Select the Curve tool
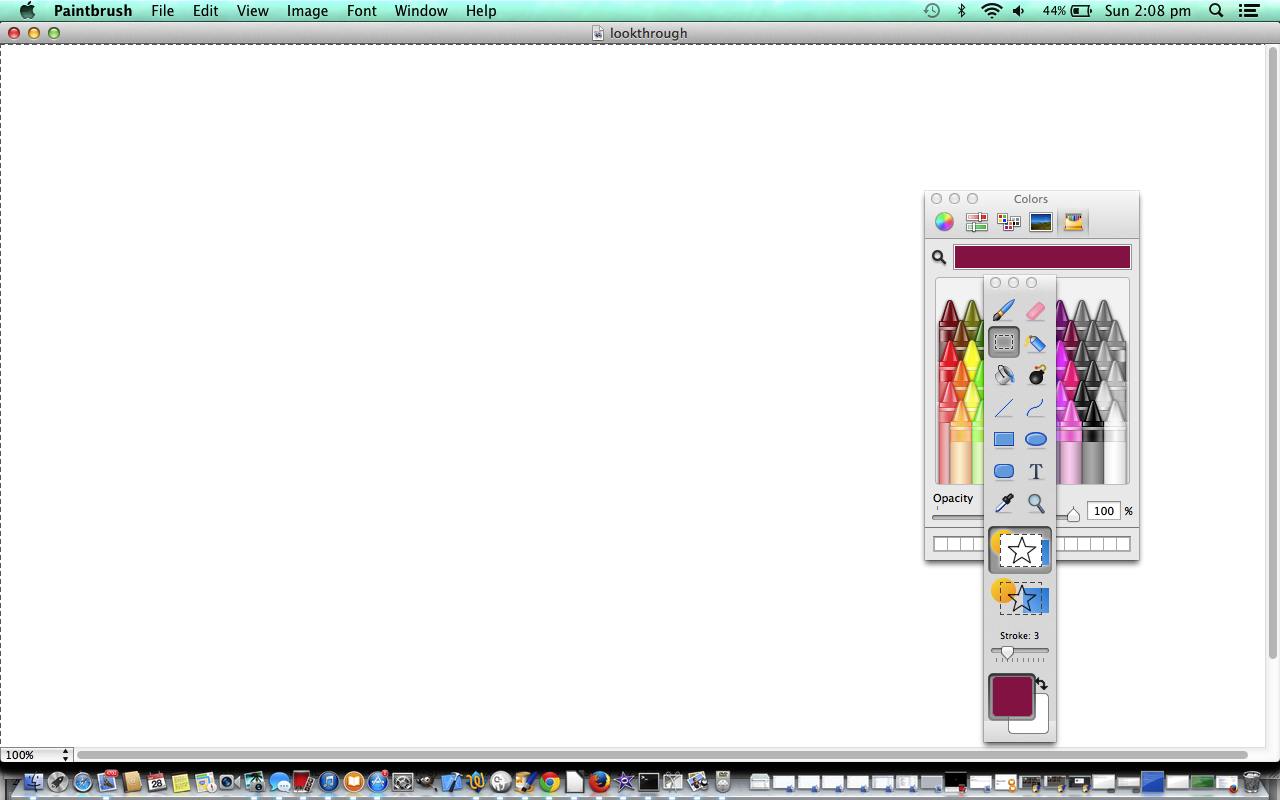Image resolution: width=1280 pixels, height=800 pixels. [x=1036, y=407]
